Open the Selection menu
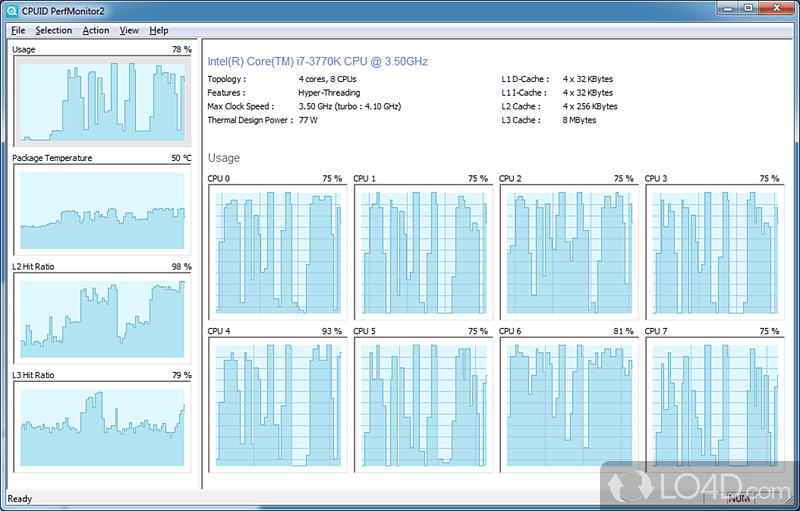Screen dimensions: 800x511 coord(54,31)
